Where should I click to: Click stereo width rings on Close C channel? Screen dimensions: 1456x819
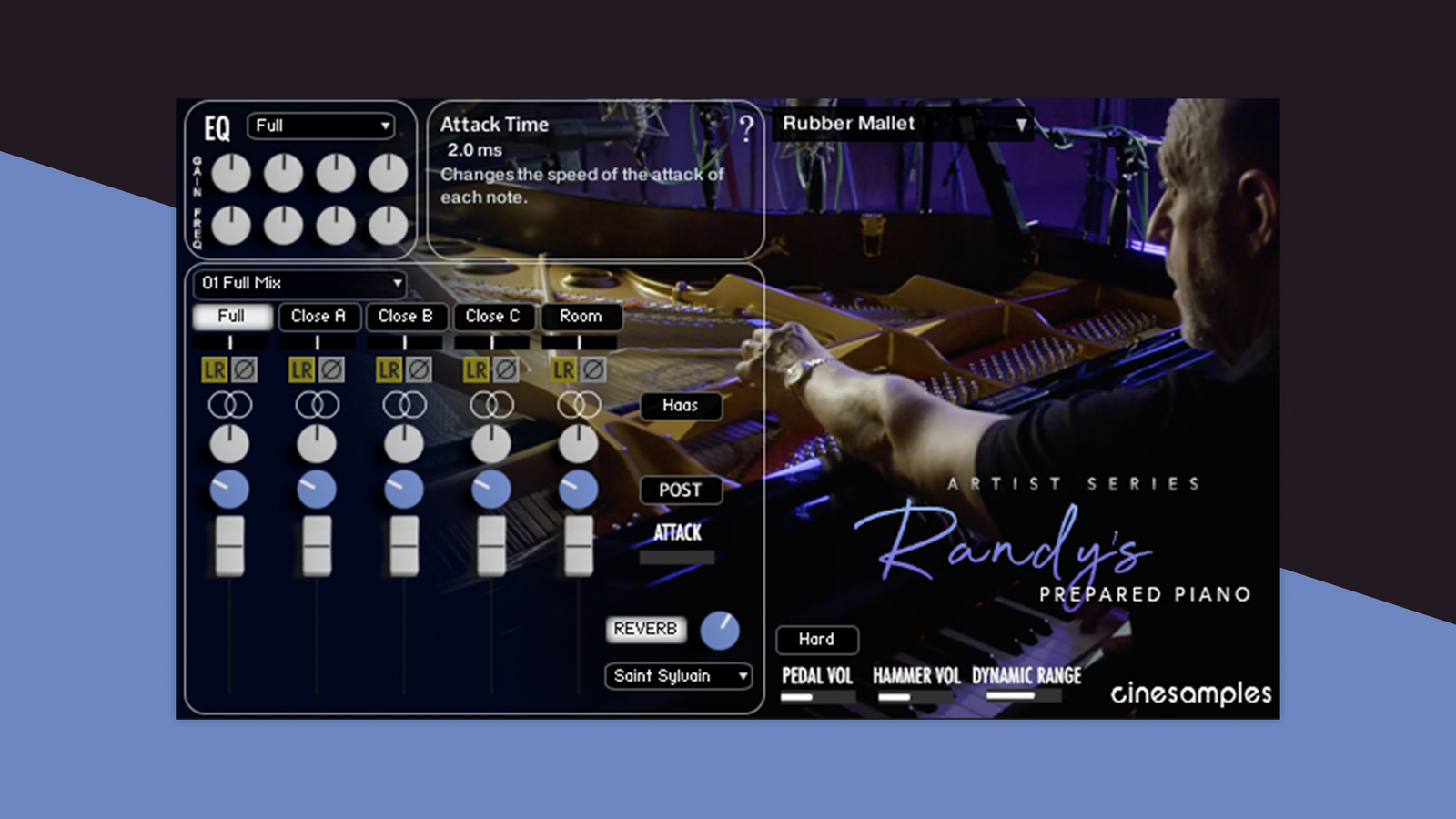pyautogui.click(x=491, y=405)
